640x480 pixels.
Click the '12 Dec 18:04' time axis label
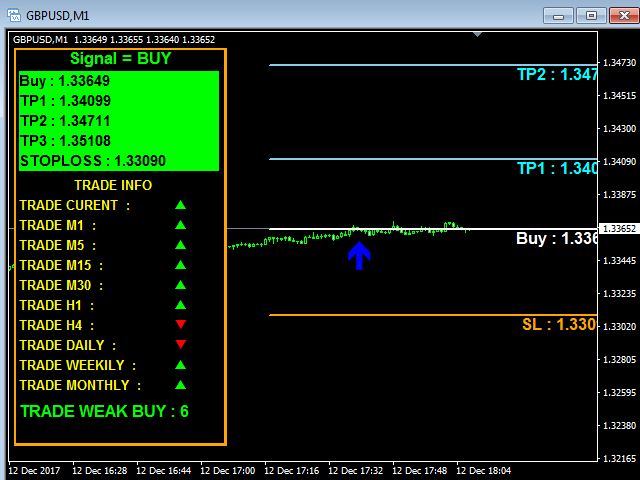point(483,471)
